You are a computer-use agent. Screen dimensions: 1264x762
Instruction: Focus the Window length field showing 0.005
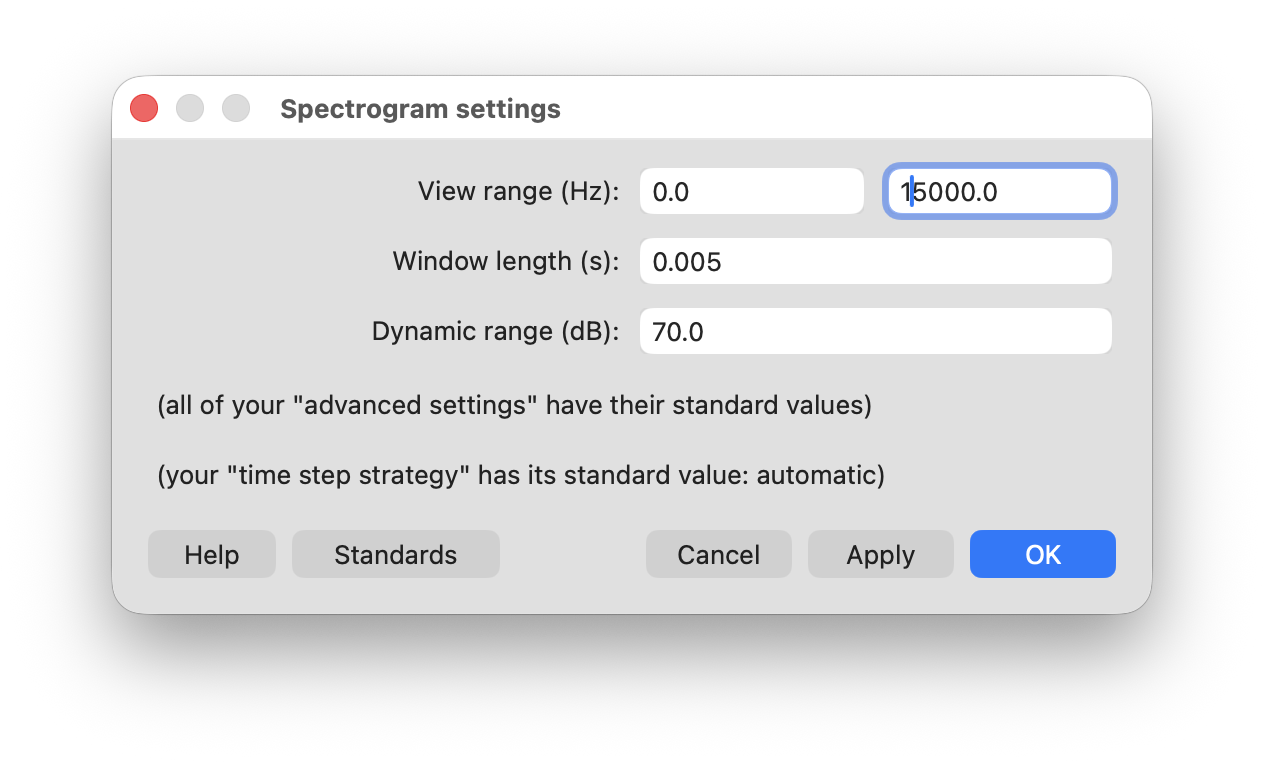click(x=876, y=261)
